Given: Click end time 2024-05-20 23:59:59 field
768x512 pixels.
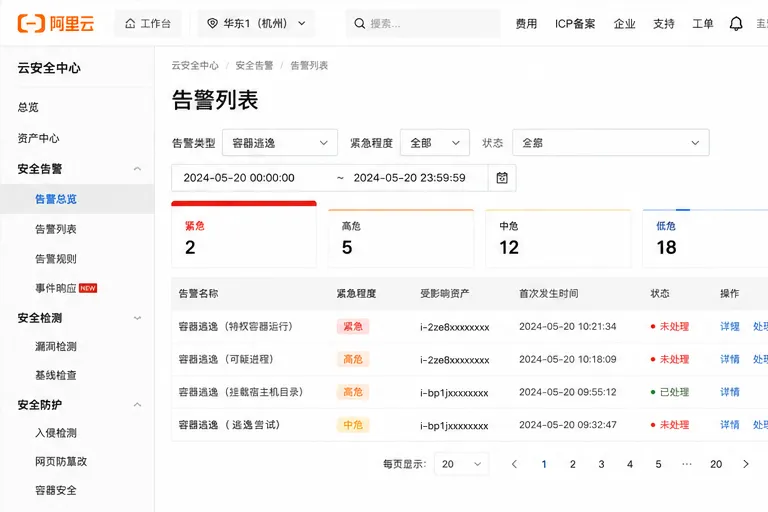Looking at the screenshot, I should [x=409, y=178].
